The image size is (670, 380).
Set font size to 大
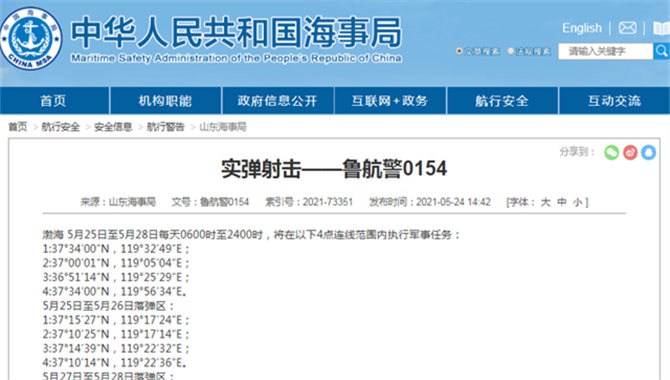(546, 202)
